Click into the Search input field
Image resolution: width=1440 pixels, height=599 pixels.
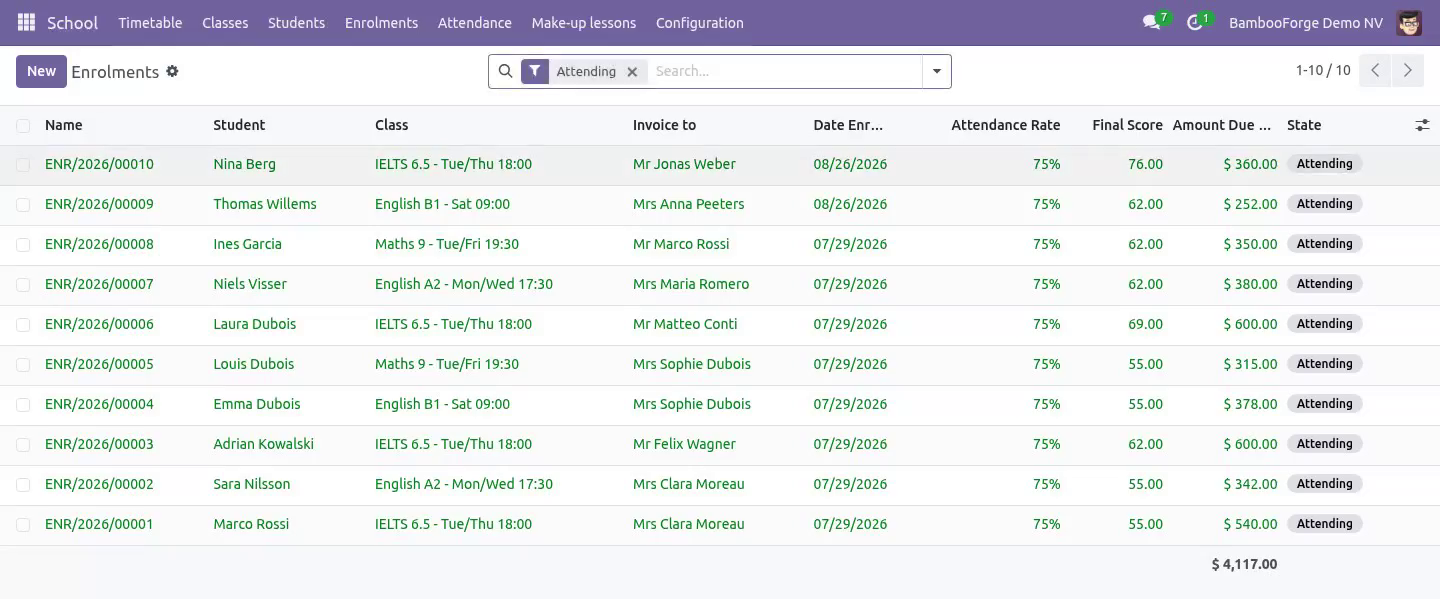pos(785,71)
